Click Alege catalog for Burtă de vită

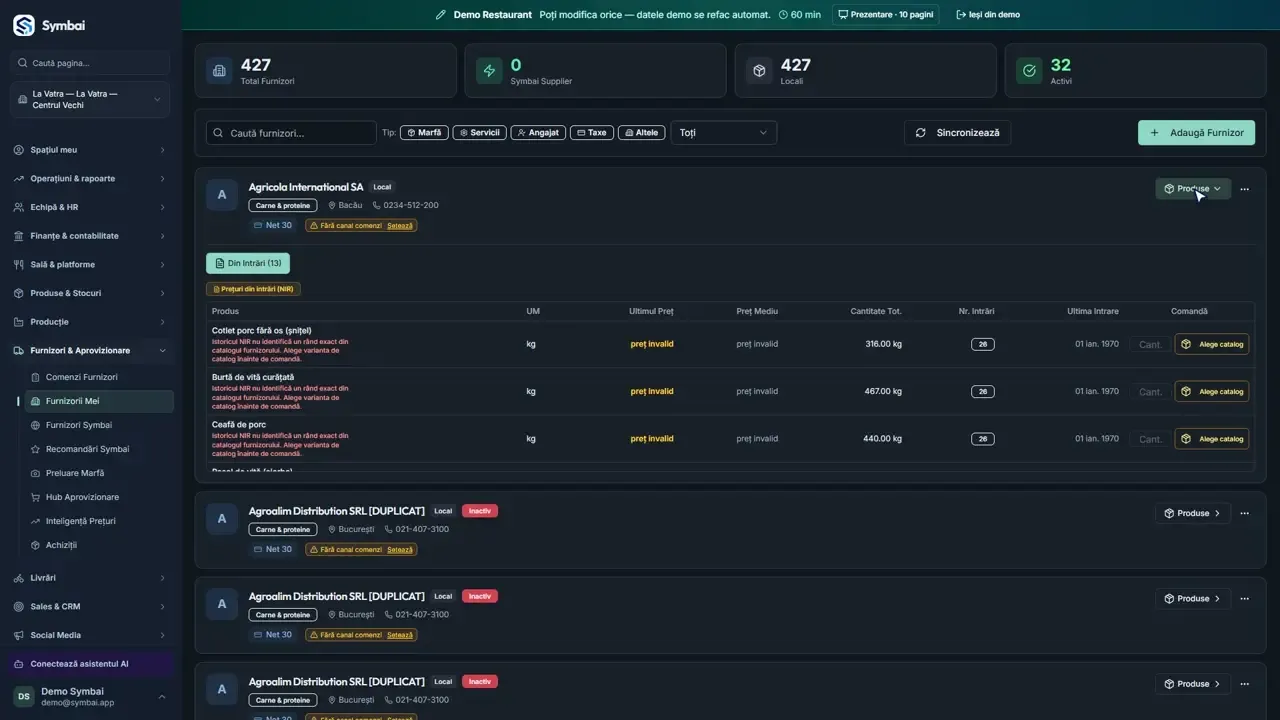tap(1212, 391)
